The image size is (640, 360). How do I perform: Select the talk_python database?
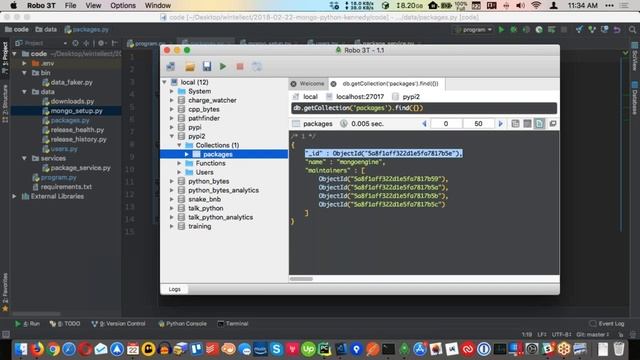click(206, 208)
